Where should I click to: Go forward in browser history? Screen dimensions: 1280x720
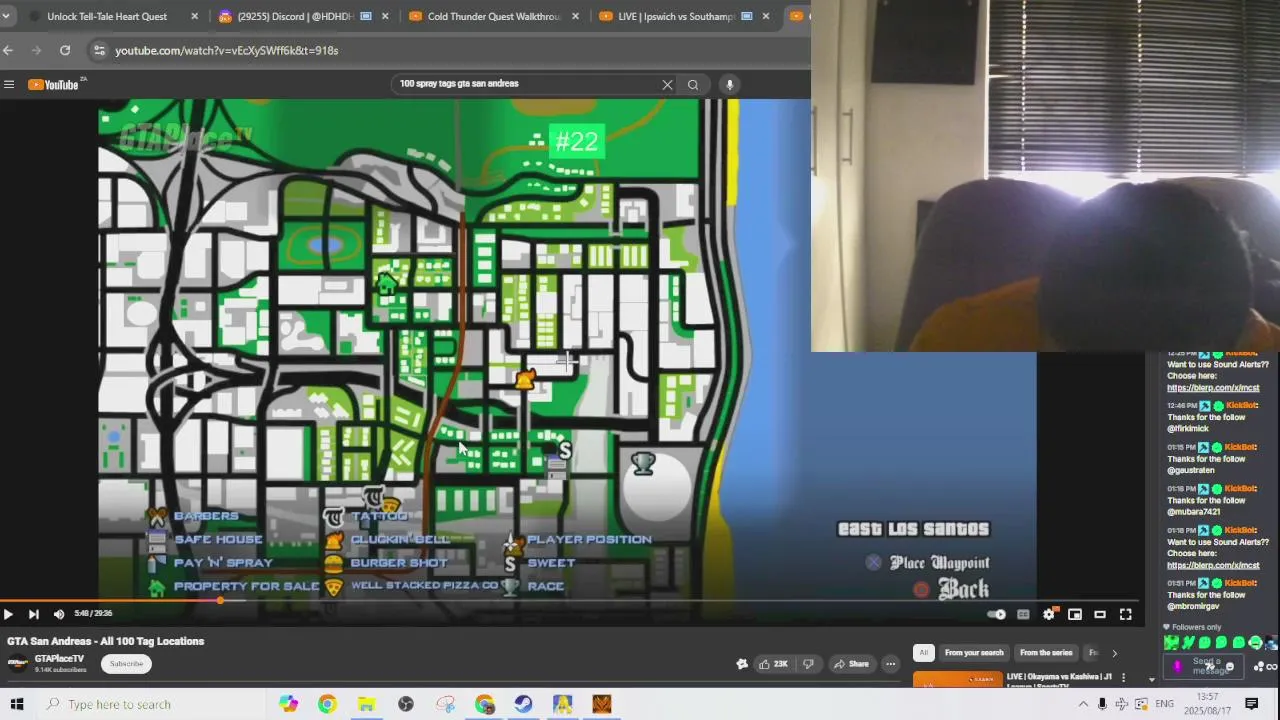37,50
